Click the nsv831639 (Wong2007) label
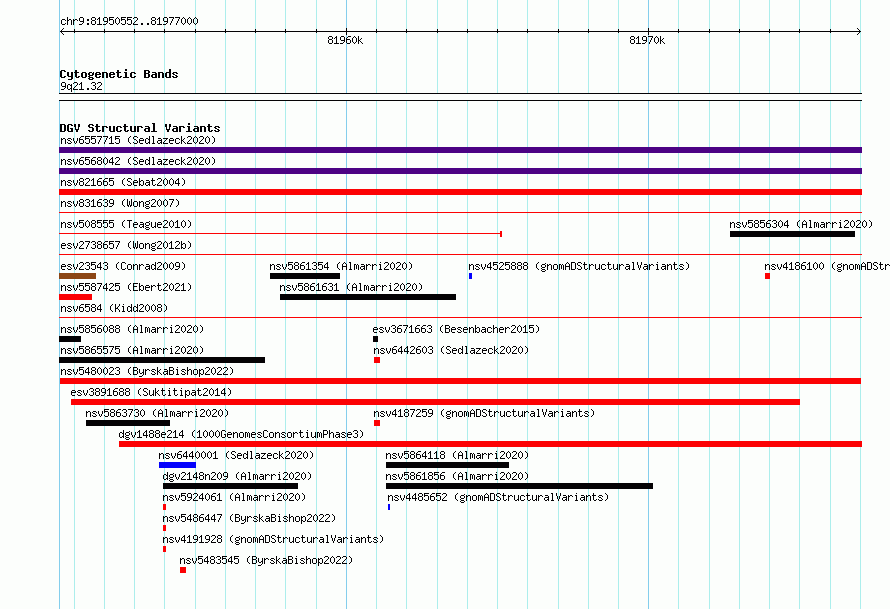This screenshot has height=609, width=890. click(120, 203)
